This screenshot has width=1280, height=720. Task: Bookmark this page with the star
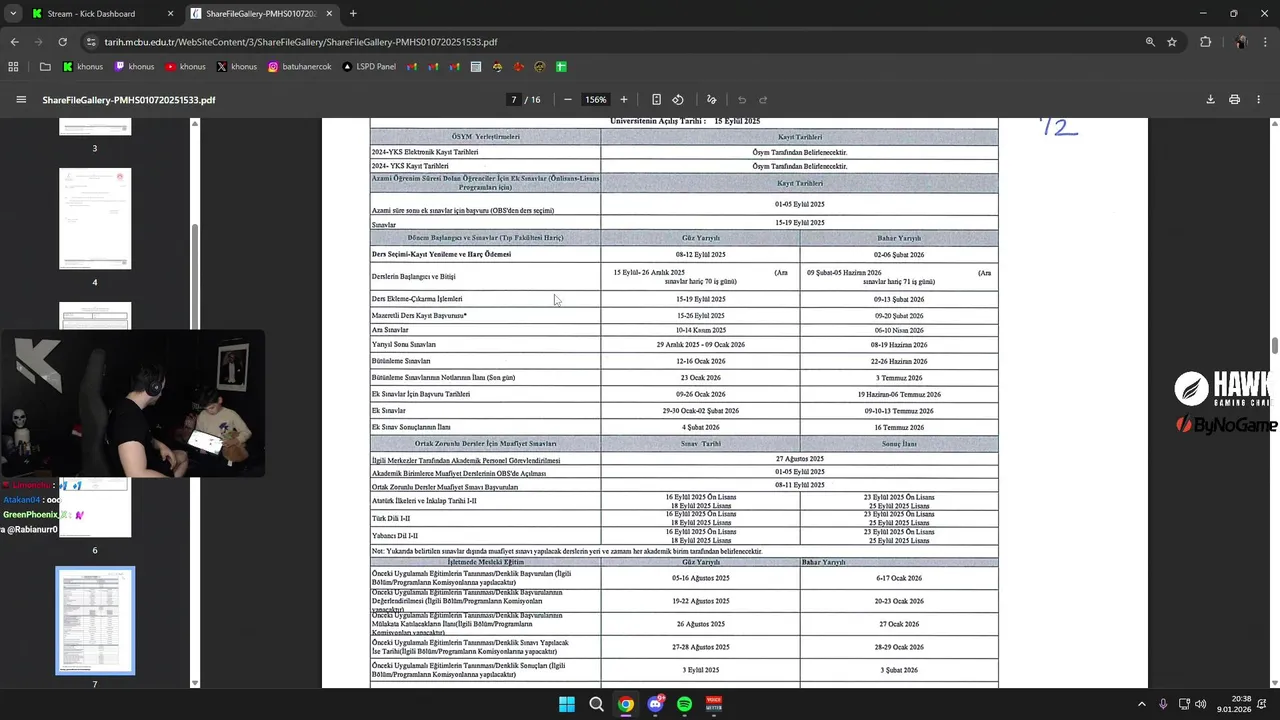coord(1172,42)
